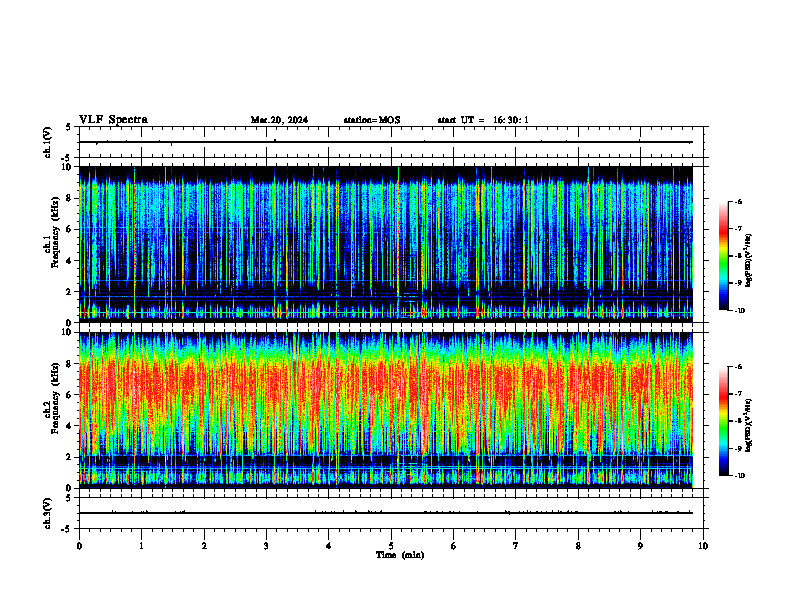Image resolution: width=792 pixels, height=612 pixels.
Task: Select the date text "Mar.20, 2024"
Action: (279, 120)
